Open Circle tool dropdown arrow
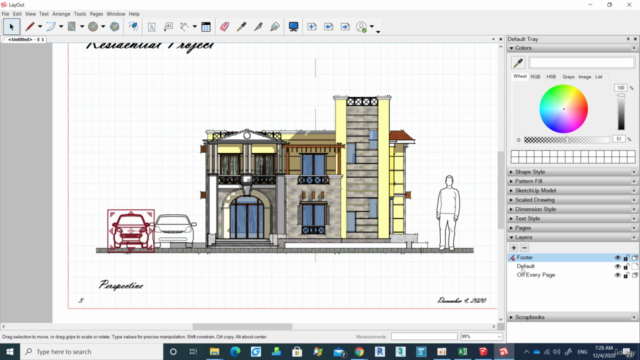This screenshot has width=640, height=360. (x=103, y=27)
